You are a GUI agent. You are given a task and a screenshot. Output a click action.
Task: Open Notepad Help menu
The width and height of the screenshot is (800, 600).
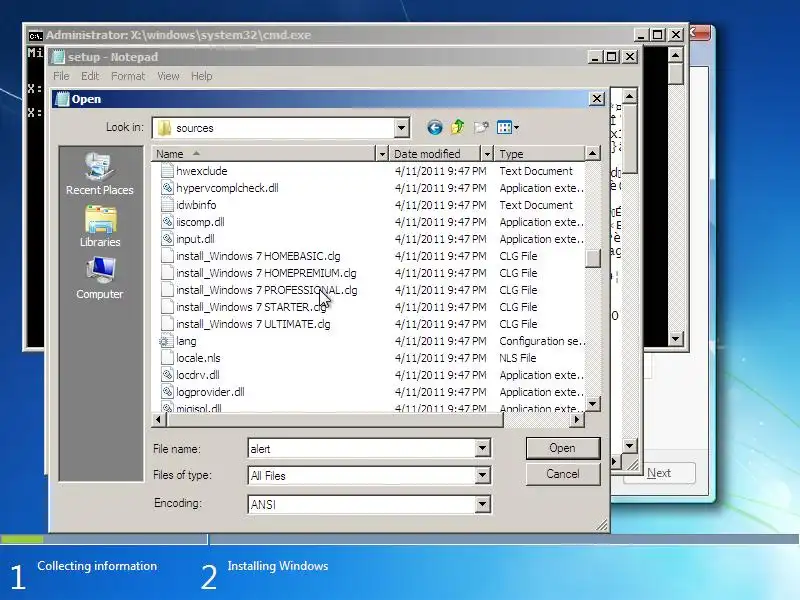tap(202, 76)
